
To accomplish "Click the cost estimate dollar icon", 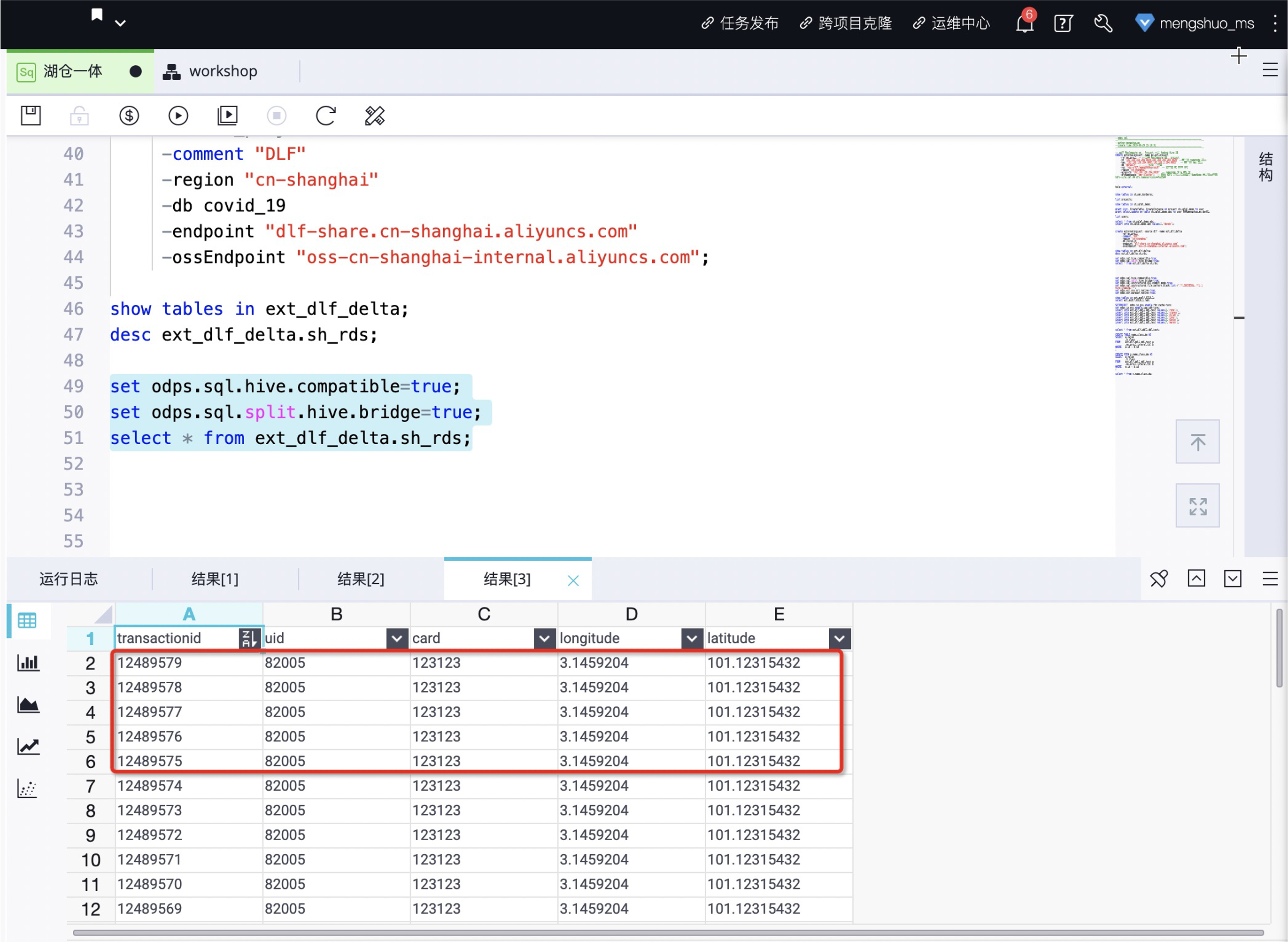I will pos(129,116).
